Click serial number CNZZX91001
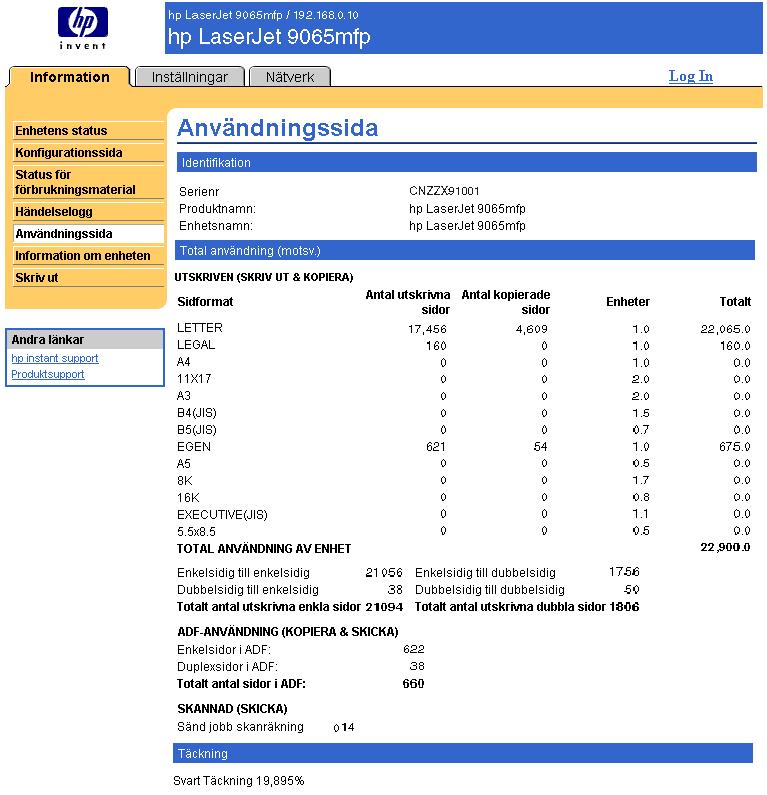 (444, 191)
